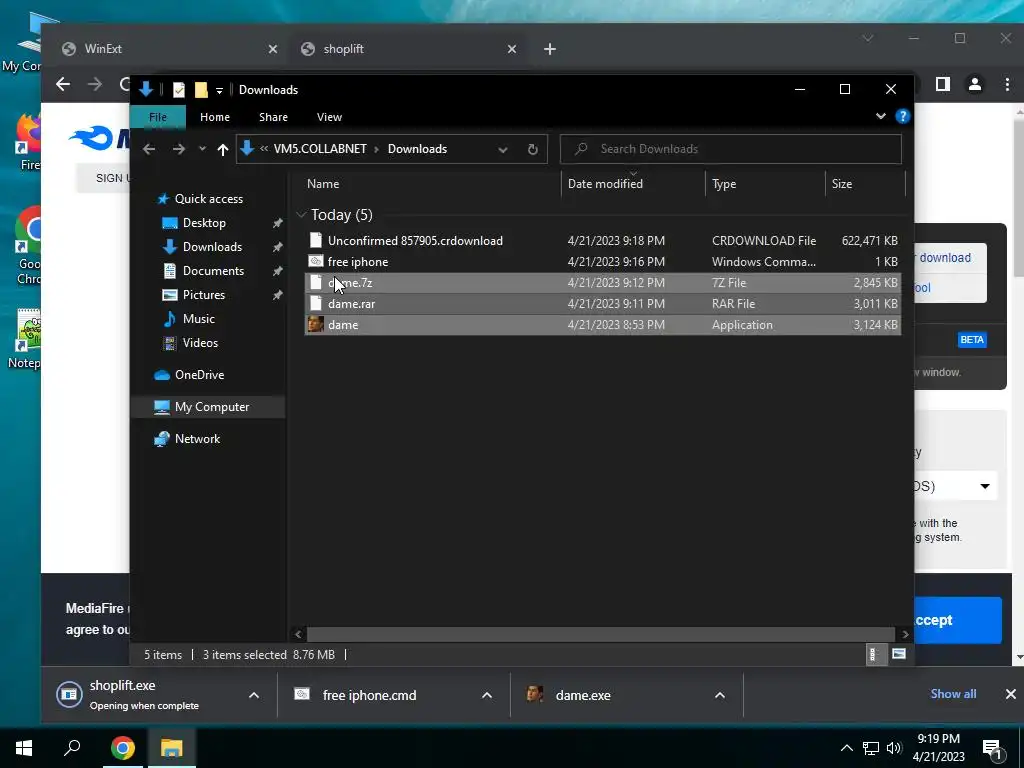Click New folder icon in title bar
This screenshot has width=1024, height=768.
[201, 89]
